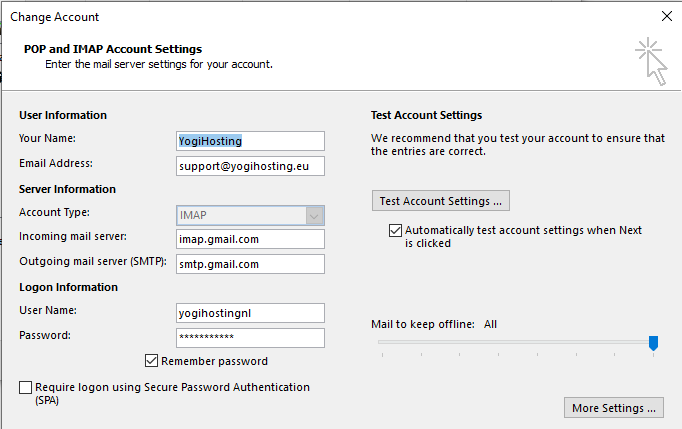The width and height of the screenshot is (682, 429).
Task: Toggle the Remember password checkbox
Action: click(x=151, y=361)
